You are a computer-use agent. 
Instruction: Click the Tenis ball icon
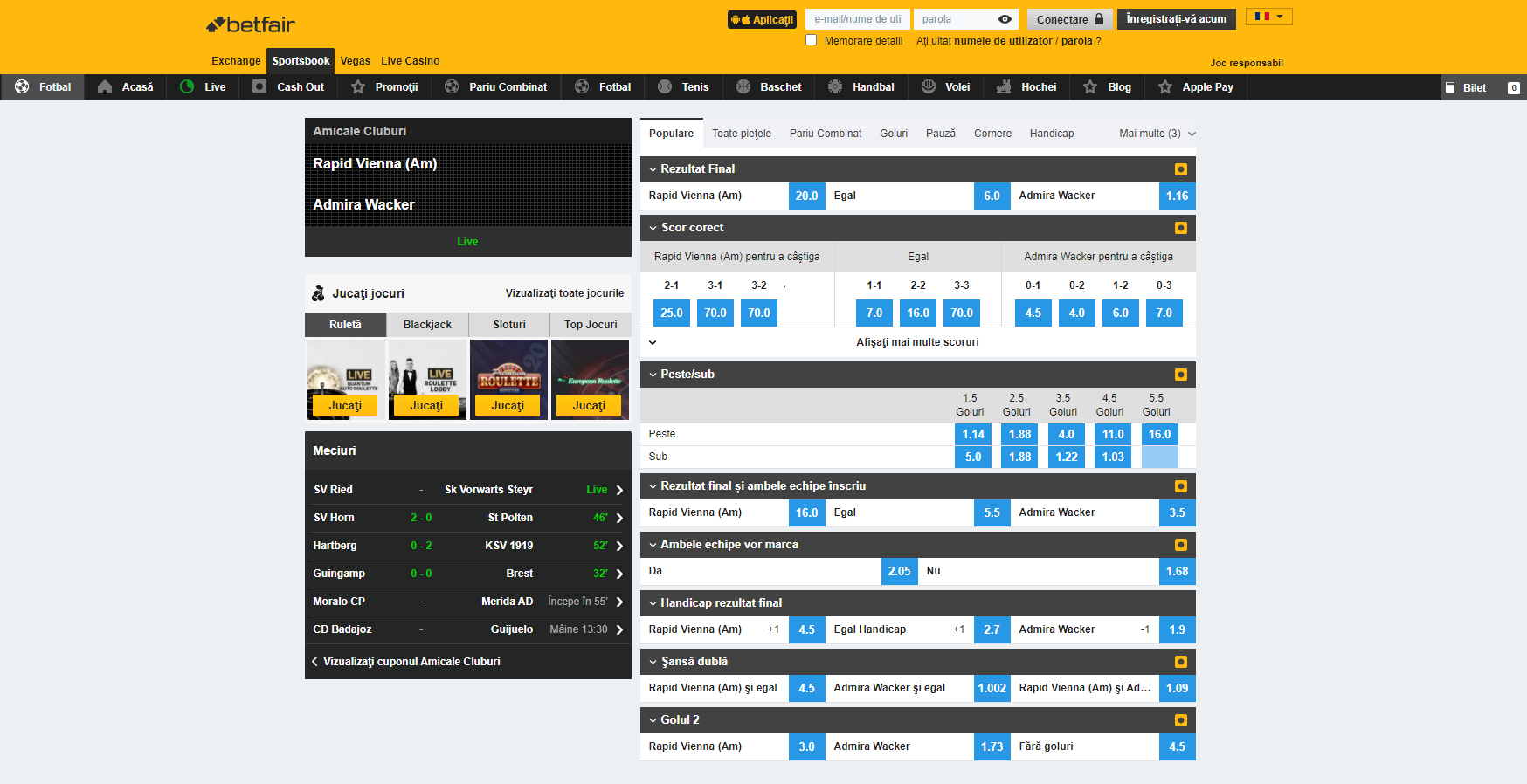click(665, 87)
